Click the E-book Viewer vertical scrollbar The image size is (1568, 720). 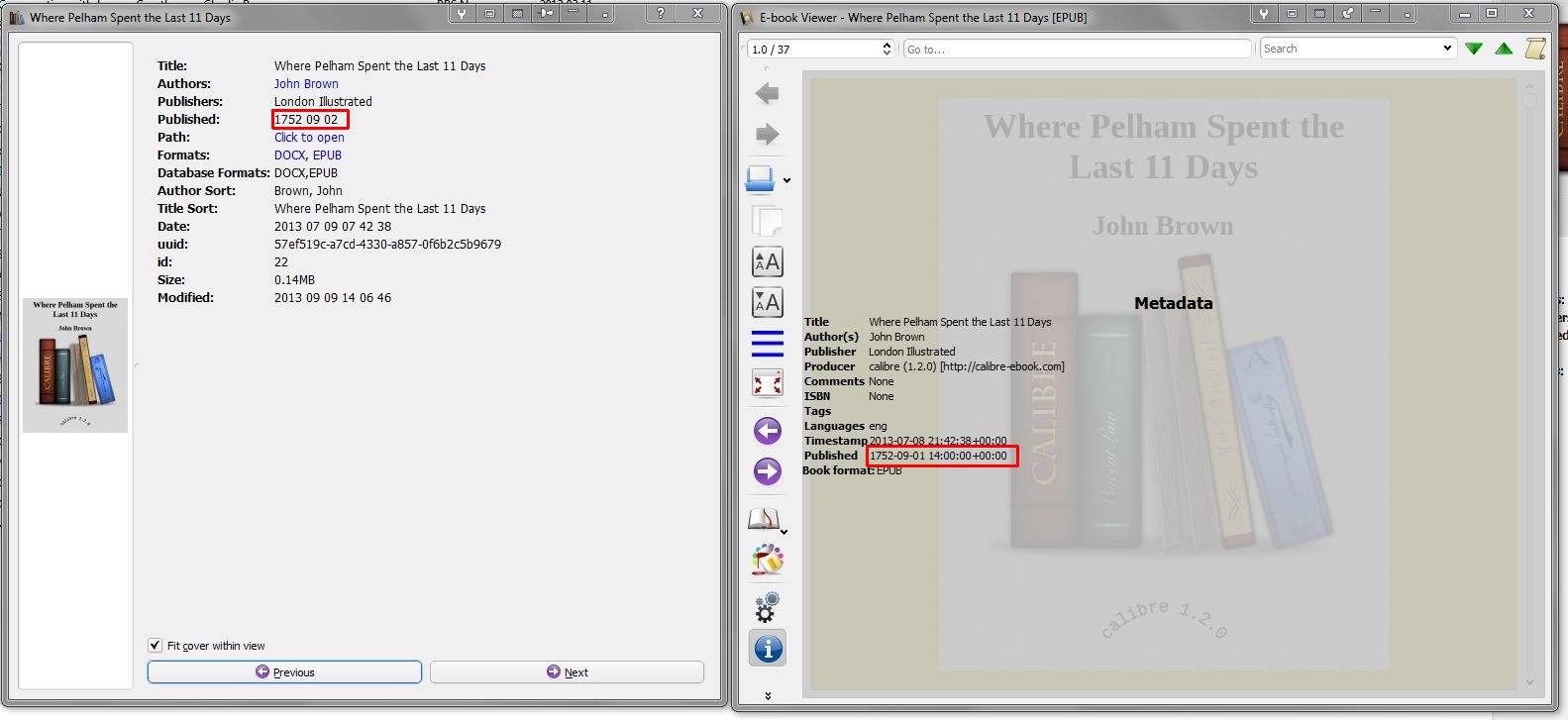[1529, 383]
